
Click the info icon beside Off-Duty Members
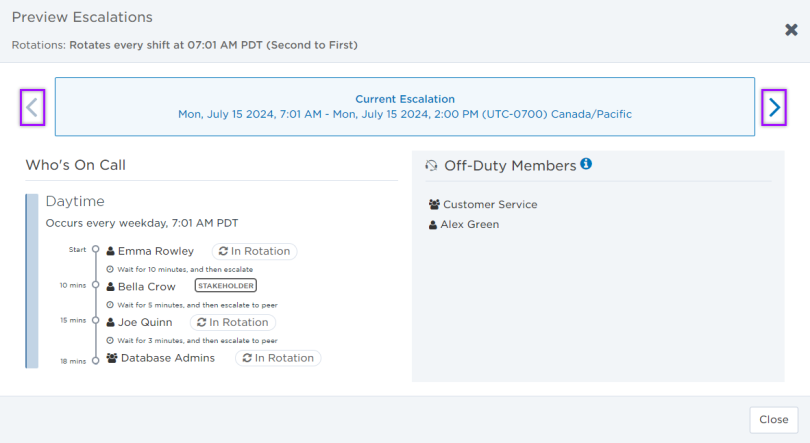click(x=586, y=164)
